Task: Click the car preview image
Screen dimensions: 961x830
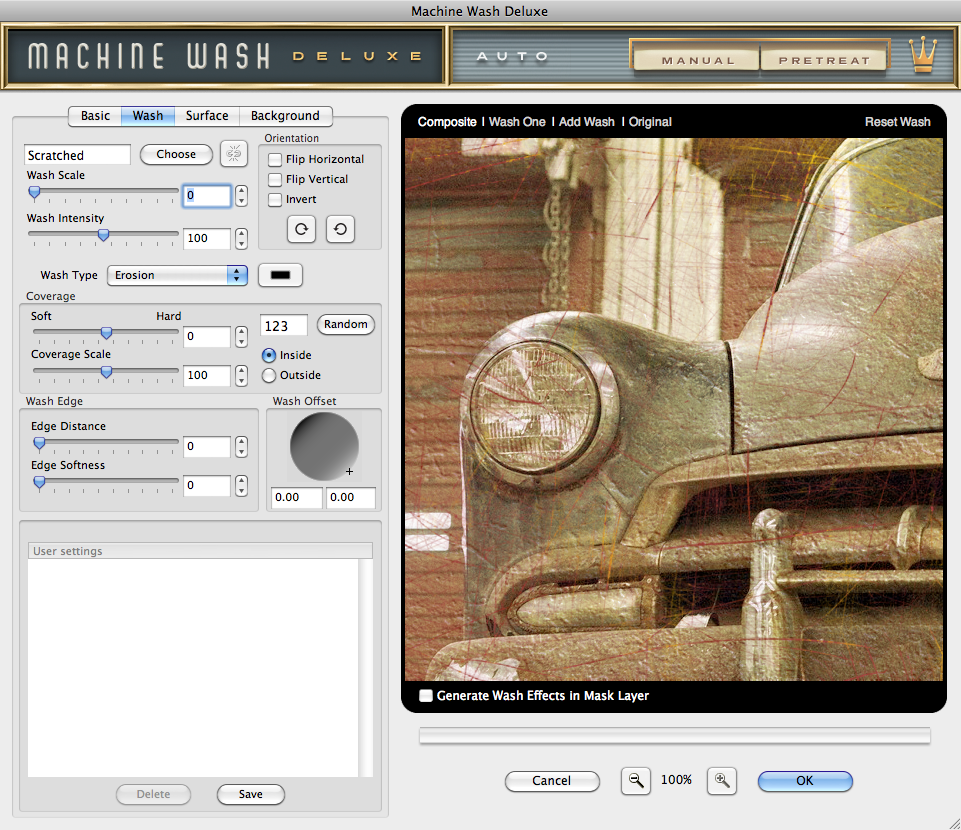Action: pyautogui.click(x=674, y=409)
